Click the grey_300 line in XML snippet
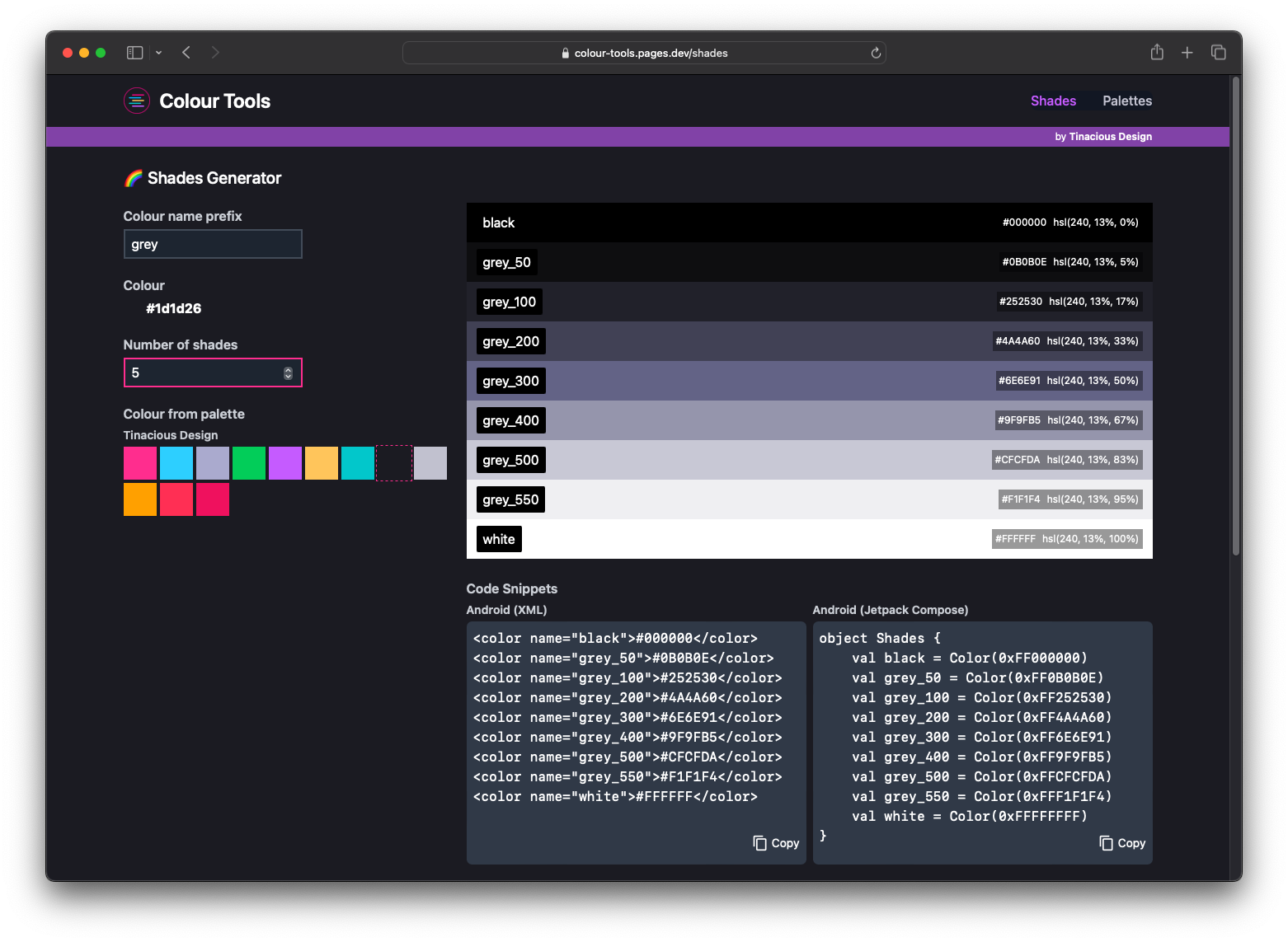Screen dimensions: 1288x942 (x=628, y=717)
